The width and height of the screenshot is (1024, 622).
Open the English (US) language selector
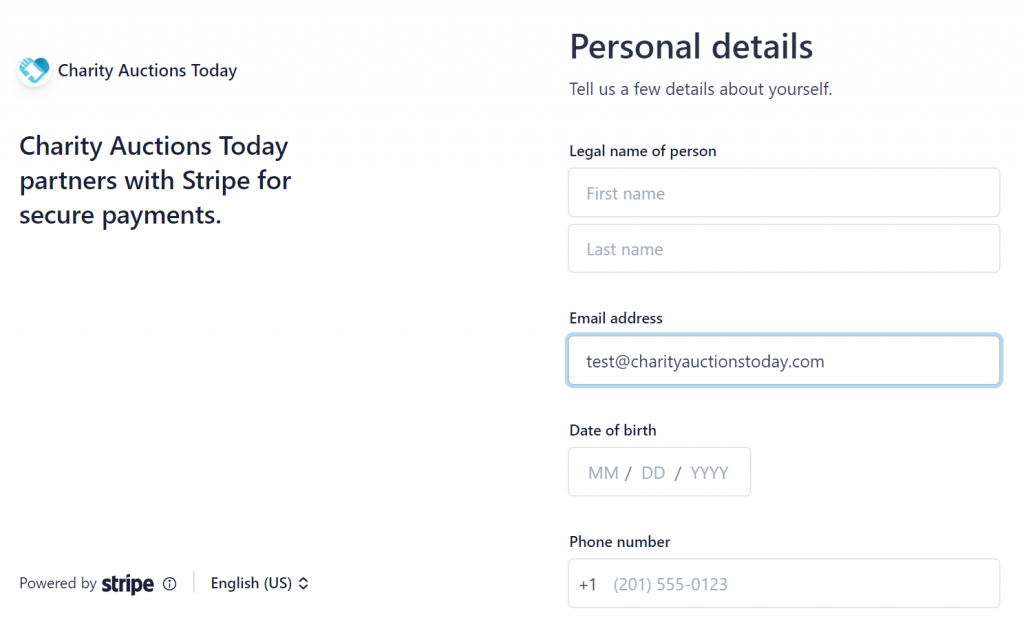tap(259, 583)
